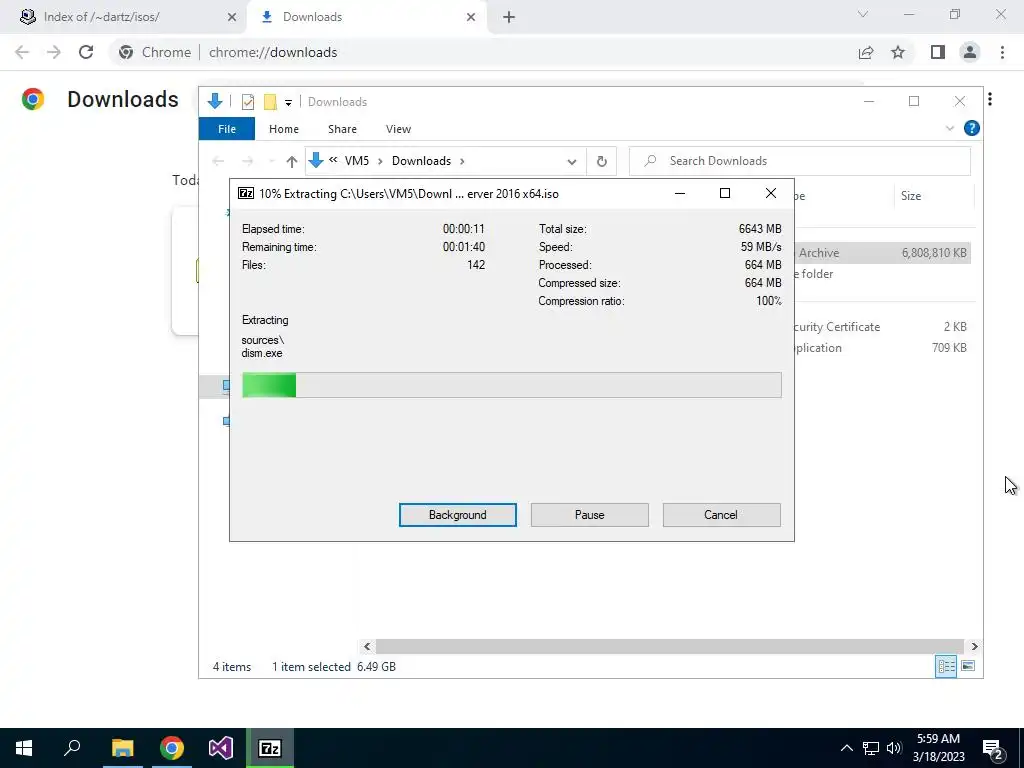1024x768 pixels.
Task: Open Explorer help question mark icon
Action: tap(972, 128)
